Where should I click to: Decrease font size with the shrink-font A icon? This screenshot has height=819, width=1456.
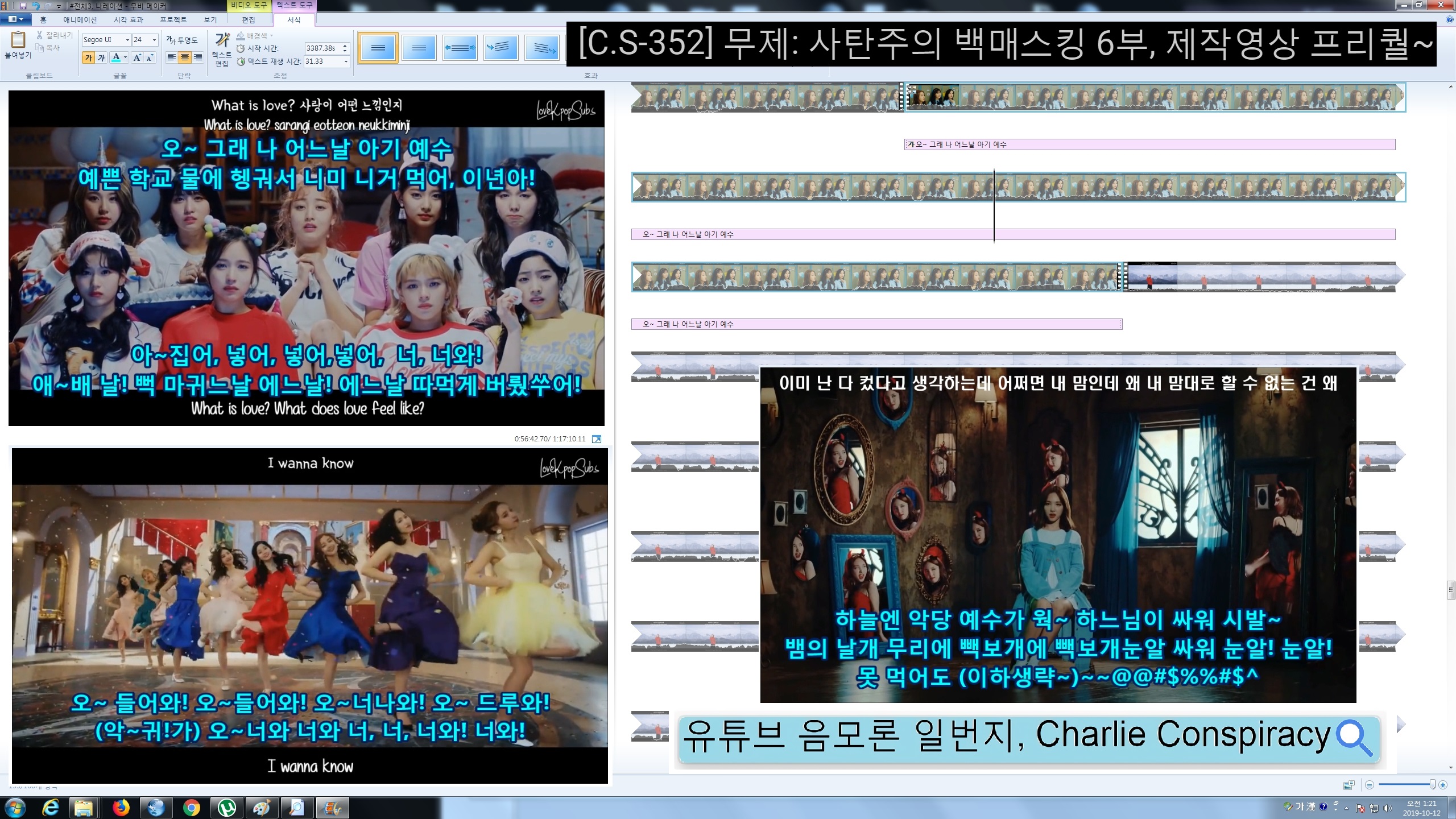point(150,57)
